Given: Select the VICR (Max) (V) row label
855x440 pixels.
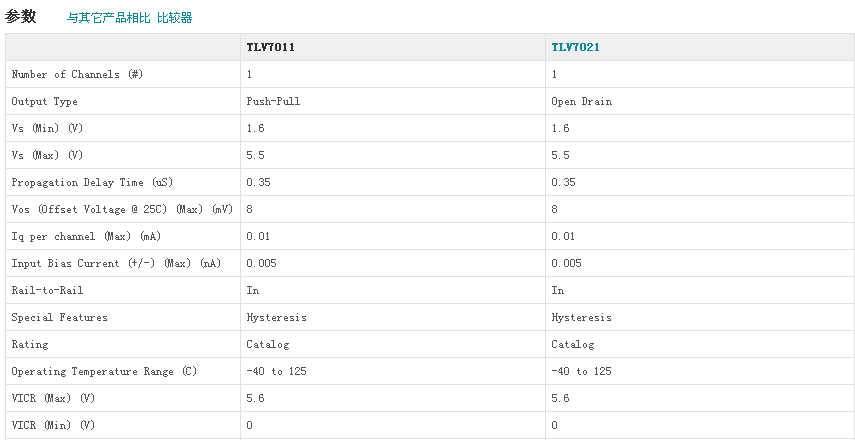Looking at the screenshot, I should pos(53,398).
